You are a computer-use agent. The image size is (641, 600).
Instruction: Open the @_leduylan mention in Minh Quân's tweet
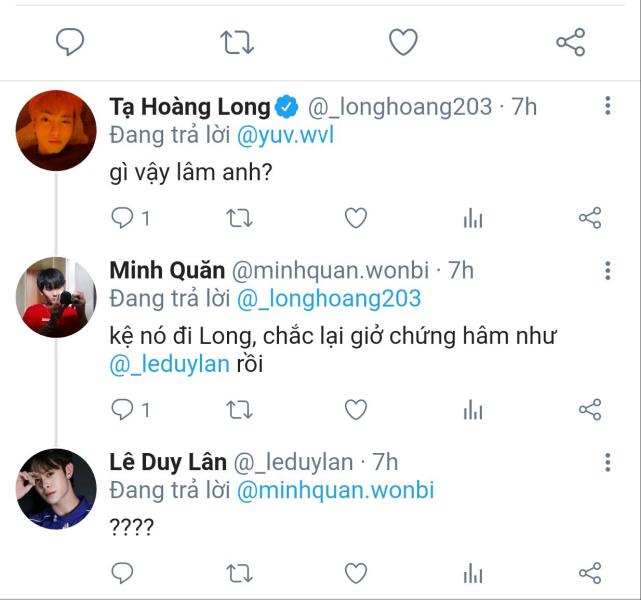pyautogui.click(x=168, y=365)
